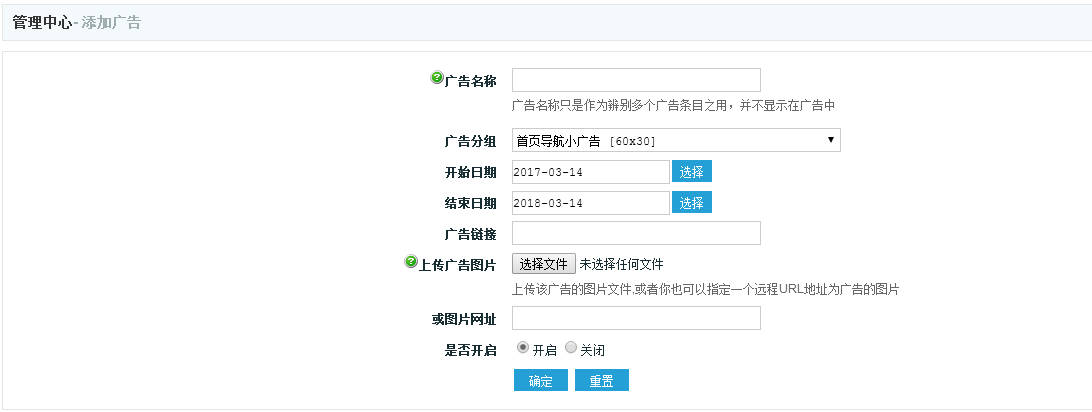Submit form with 确定 button

click(x=541, y=380)
